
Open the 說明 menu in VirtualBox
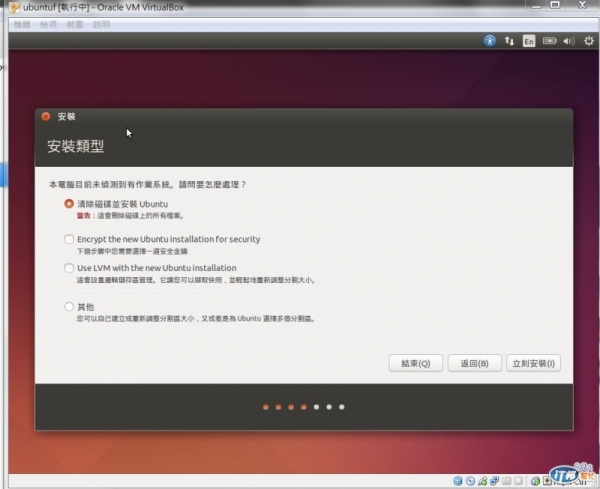coord(101,24)
